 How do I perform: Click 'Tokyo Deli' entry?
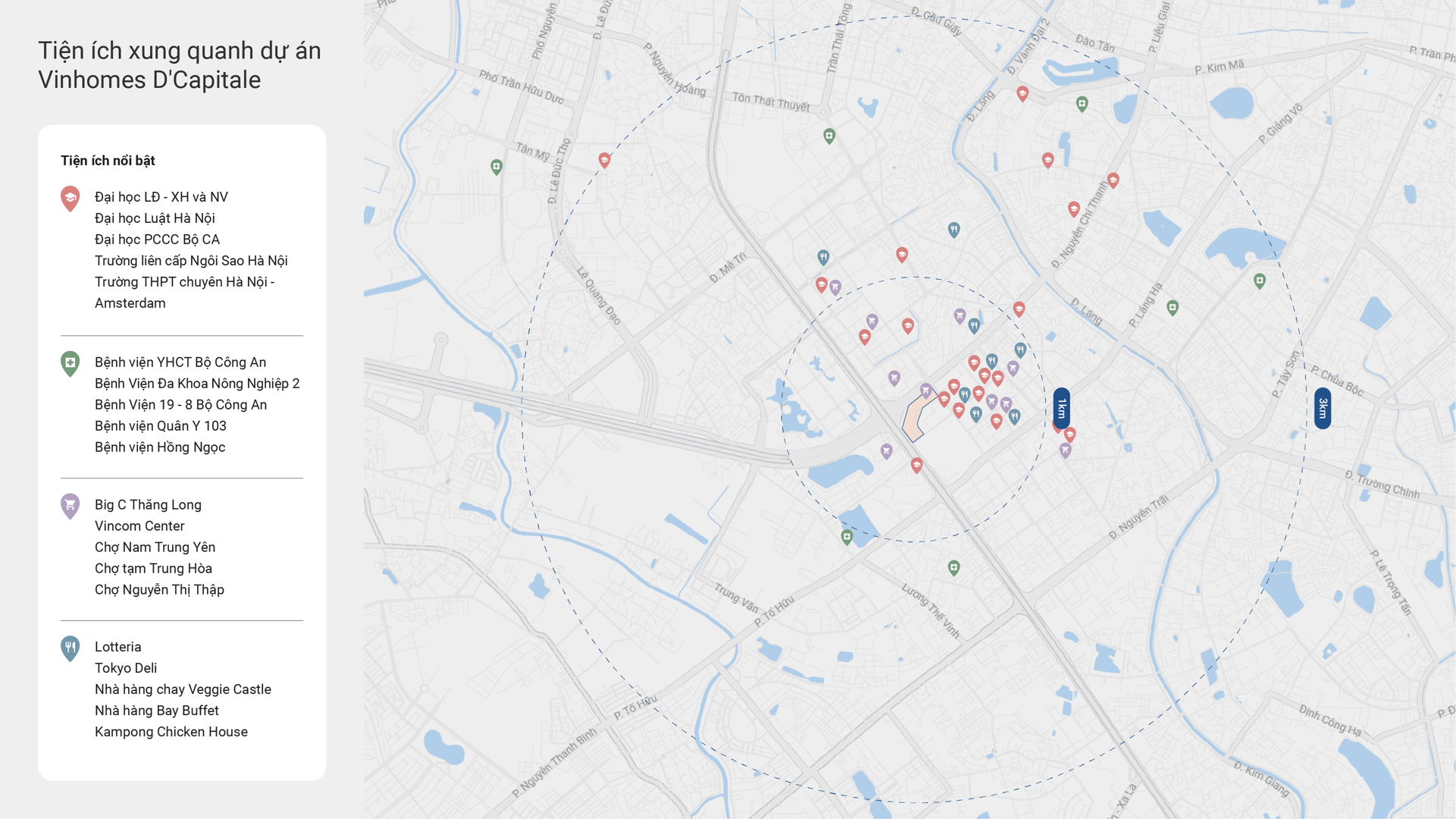pyautogui.click(x=126, y=668)
